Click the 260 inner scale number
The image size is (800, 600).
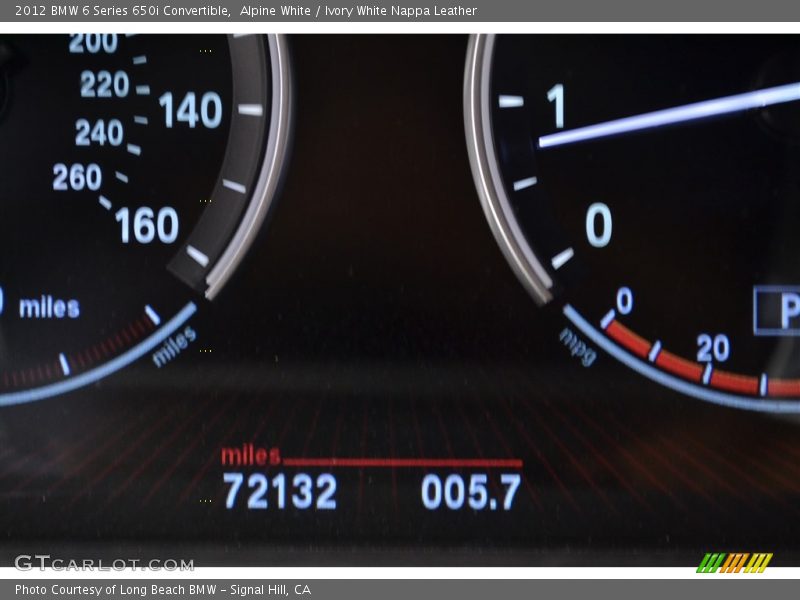pyautogui.click(x=77, y=177)
